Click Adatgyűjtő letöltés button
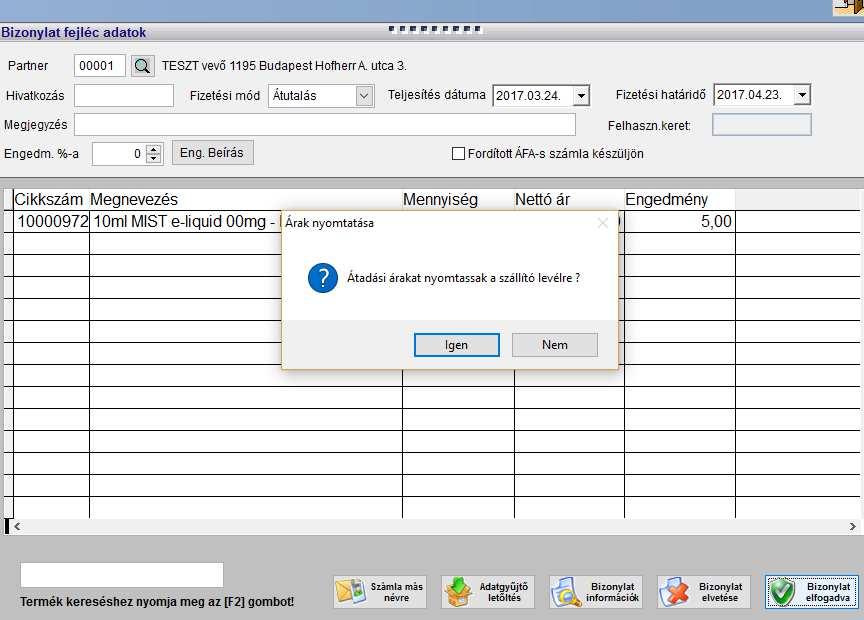The height and width of the screenshot is (620, 864). [x=488, y=592]
